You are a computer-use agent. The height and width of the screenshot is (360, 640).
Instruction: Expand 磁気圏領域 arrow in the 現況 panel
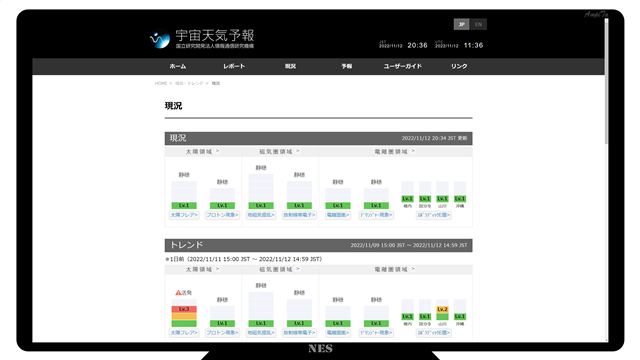(298, 151)
